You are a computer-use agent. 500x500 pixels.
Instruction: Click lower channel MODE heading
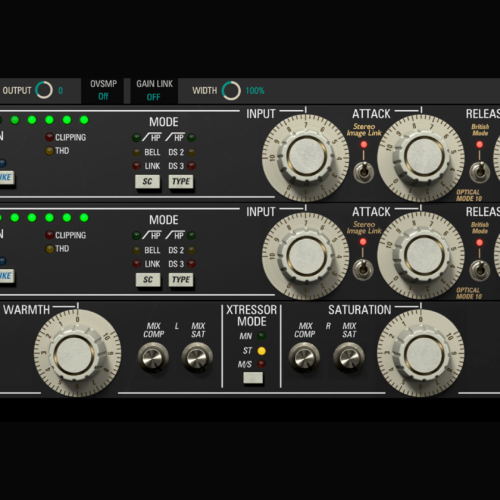point(164,220)
